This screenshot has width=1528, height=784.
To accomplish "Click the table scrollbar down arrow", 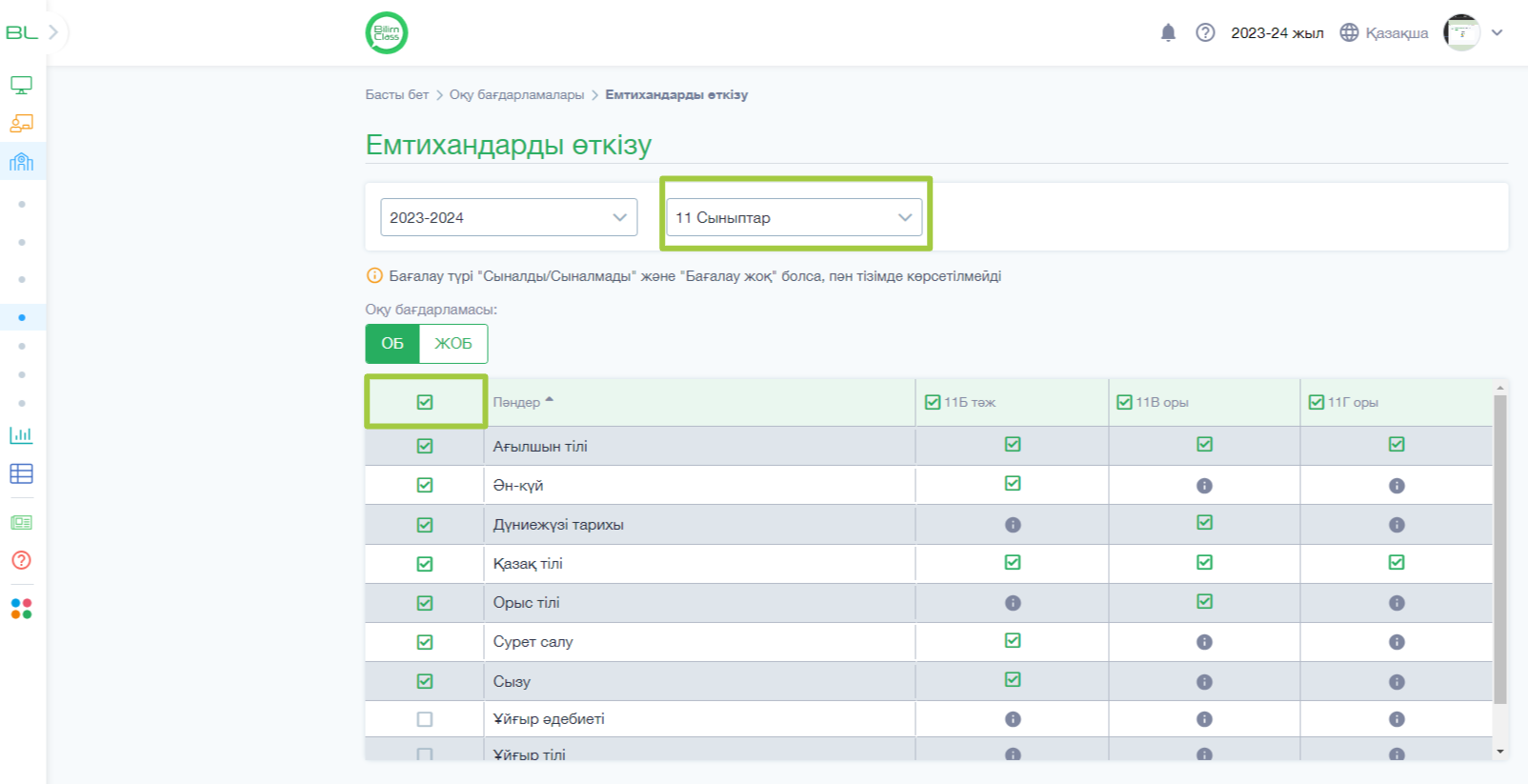I will point(1500,752).
